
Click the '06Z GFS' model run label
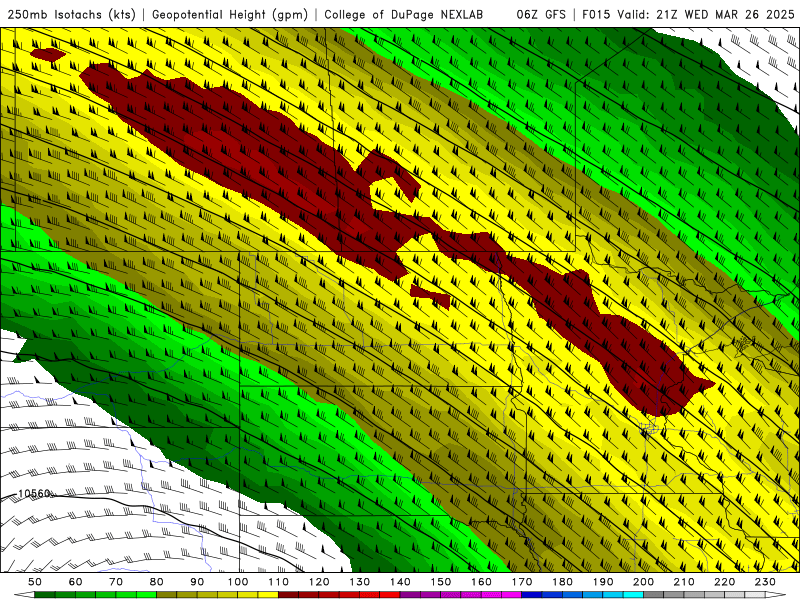coord(541,14)
